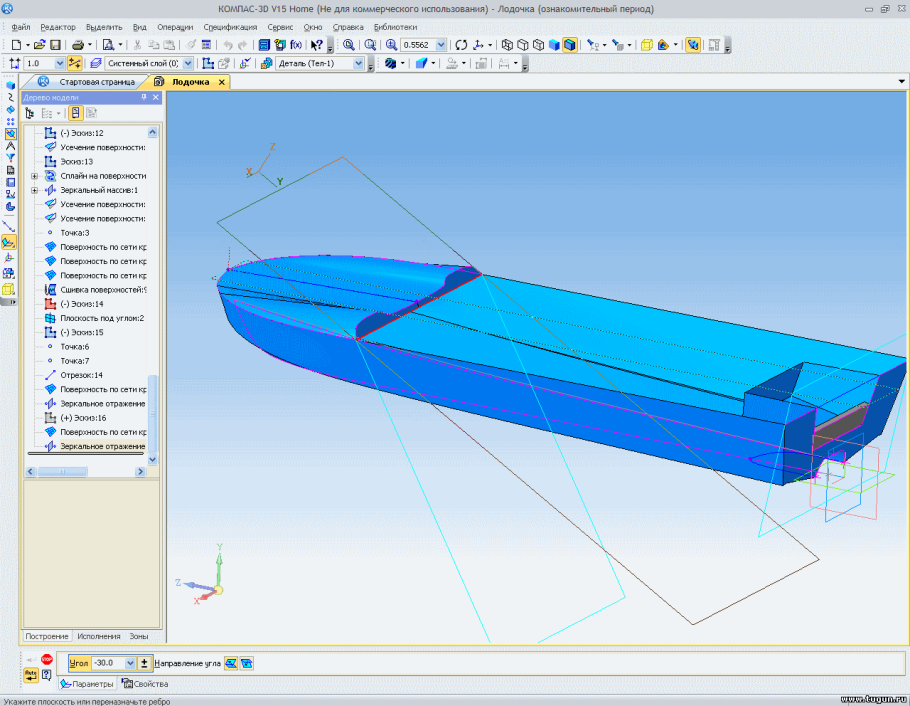
Task: Toggle the angle sign ± button
Action: click(144, 663)
